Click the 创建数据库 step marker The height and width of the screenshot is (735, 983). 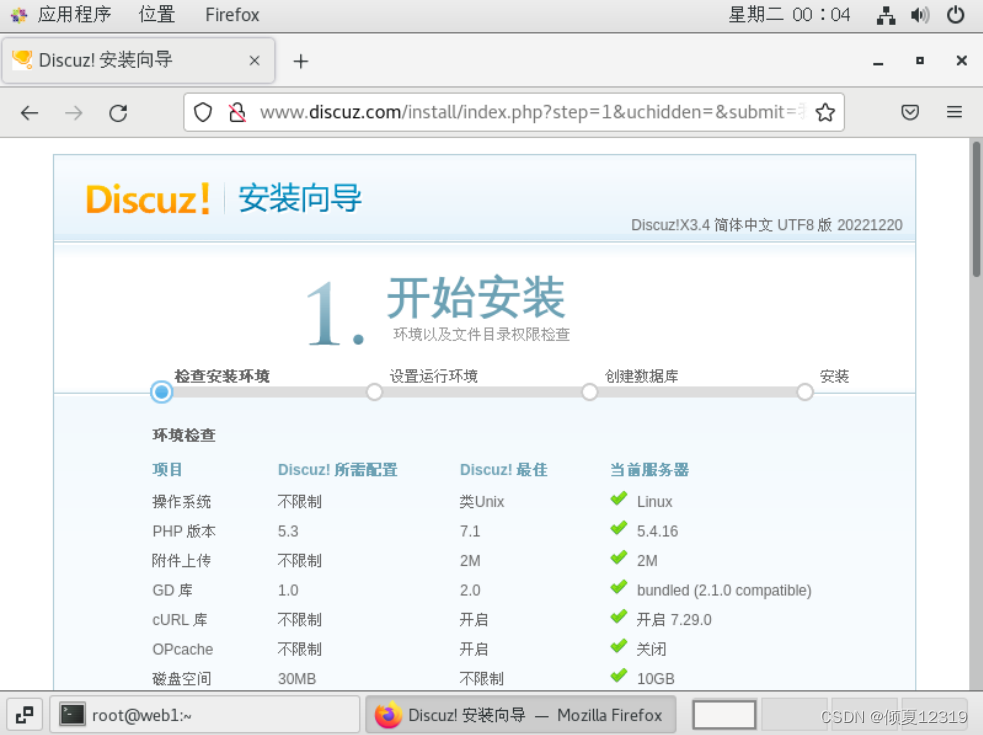coord(589,392)
